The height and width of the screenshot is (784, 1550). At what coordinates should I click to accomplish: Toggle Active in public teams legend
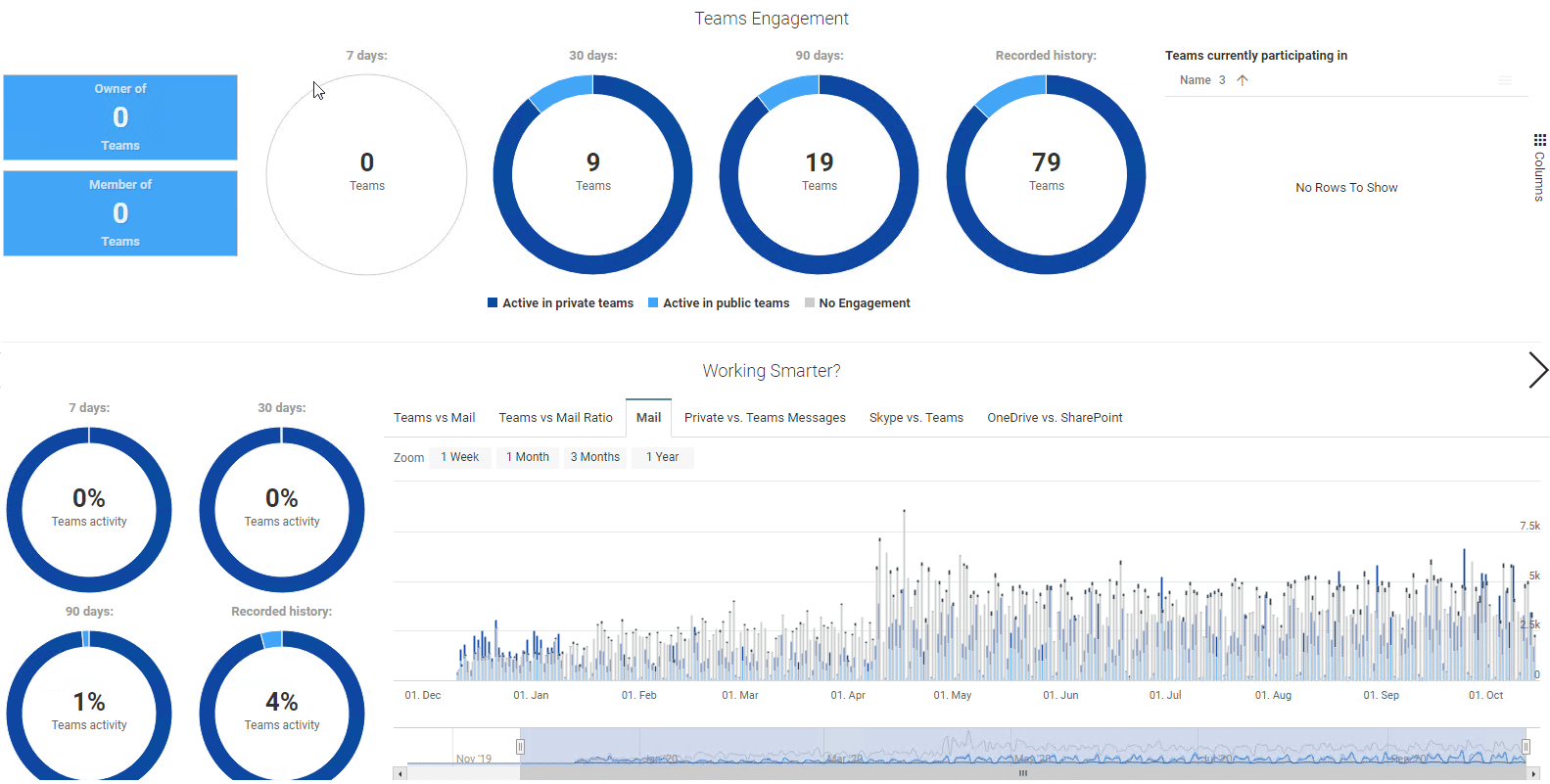pyautogui.click(x=719, y=303)
